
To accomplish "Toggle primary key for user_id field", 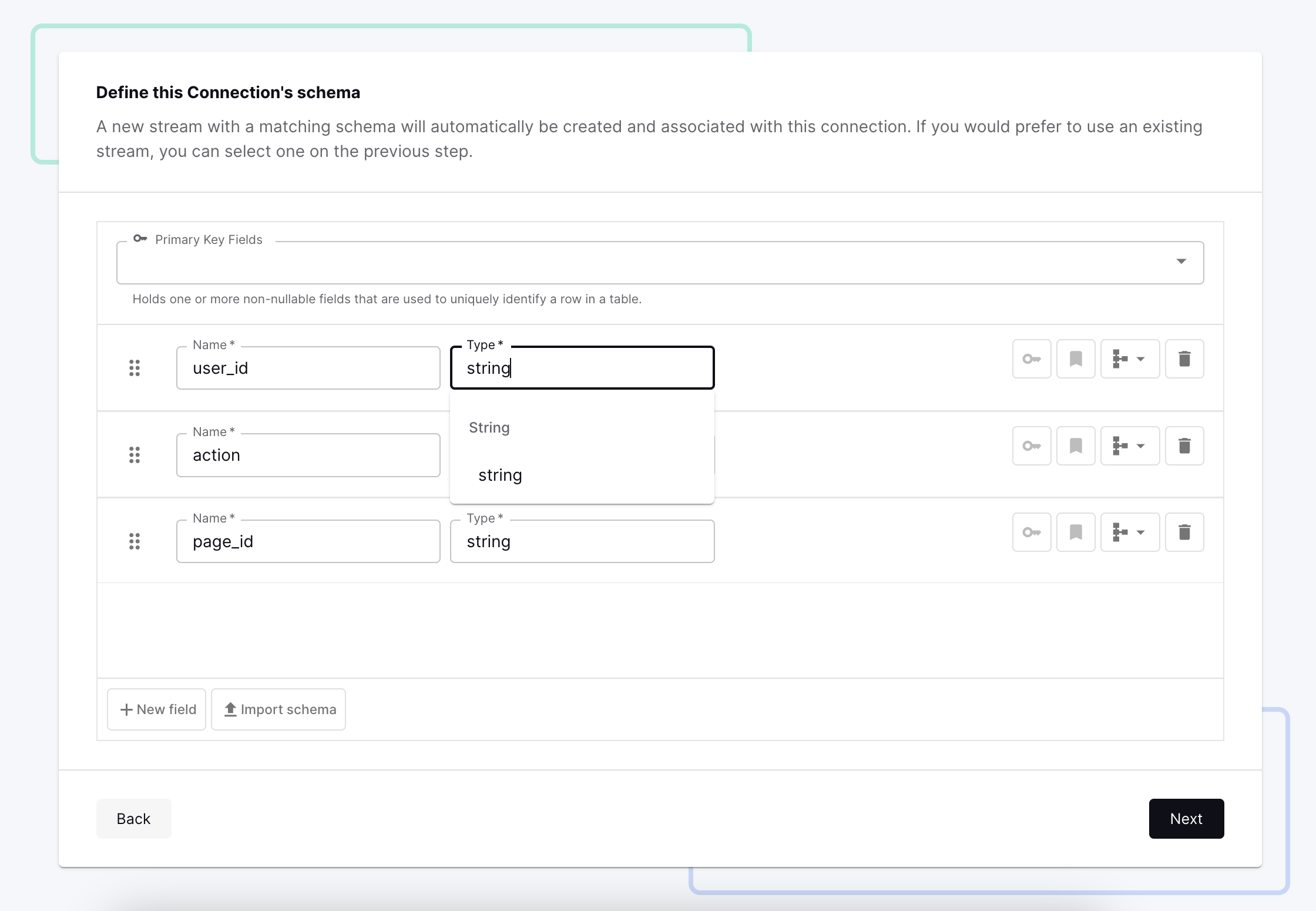I will click(x=1031, y=359).
